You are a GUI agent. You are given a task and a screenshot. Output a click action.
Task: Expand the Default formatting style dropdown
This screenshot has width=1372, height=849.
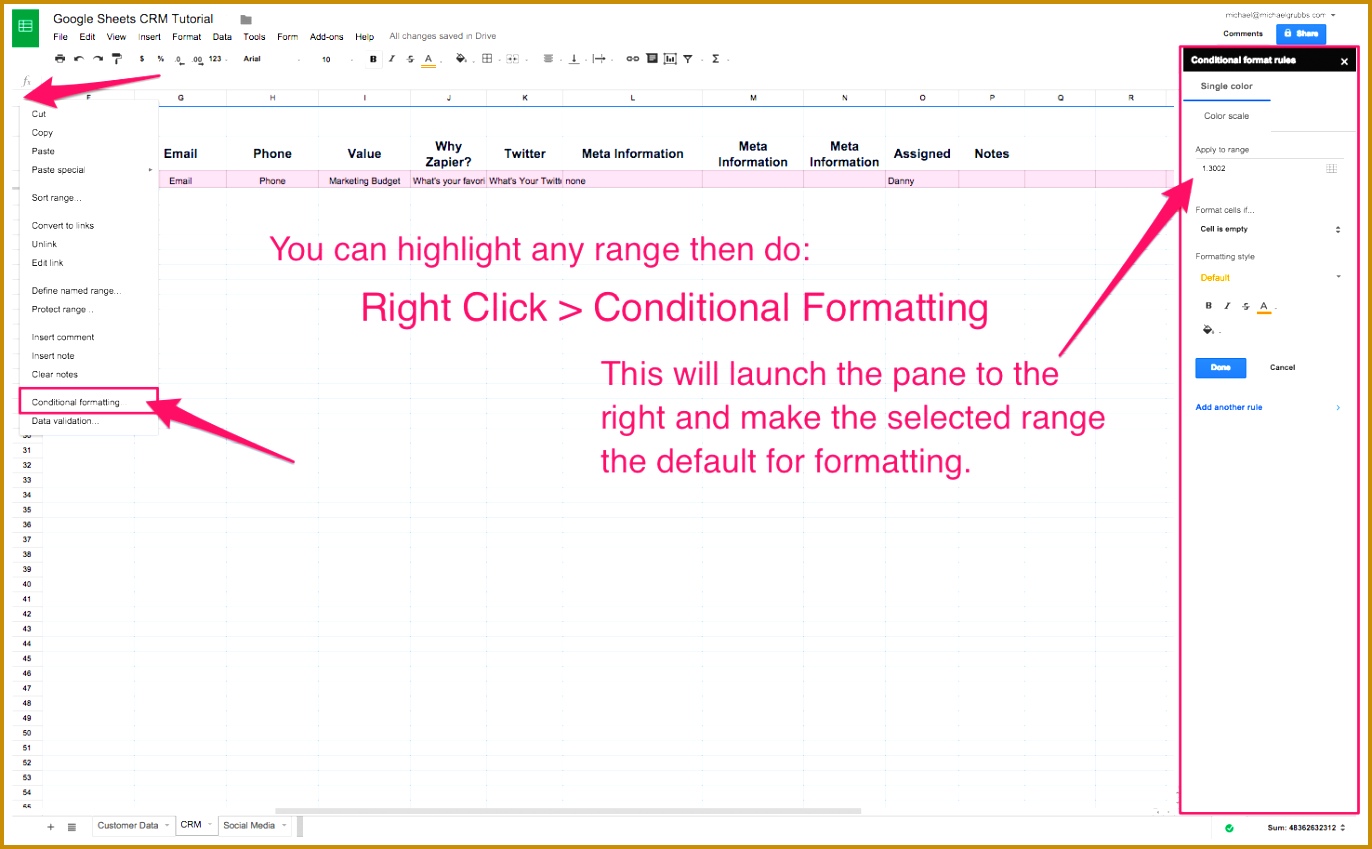[x=1269, y=278]
